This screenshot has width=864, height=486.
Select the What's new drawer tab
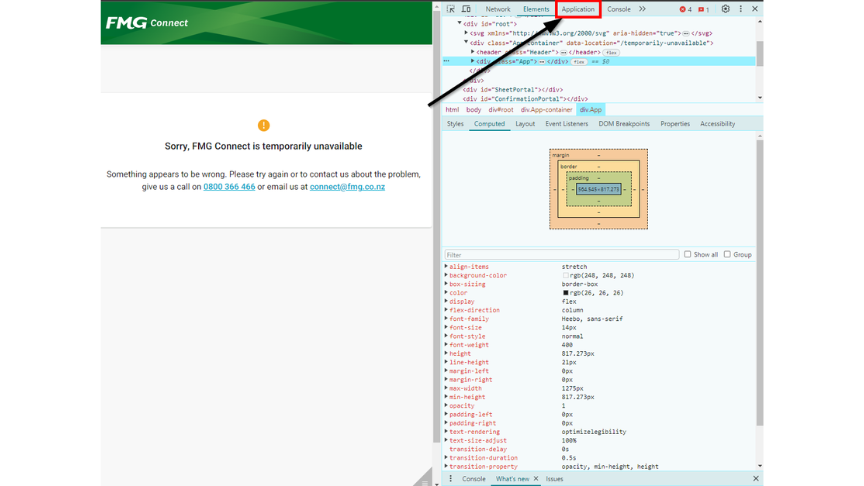(x=512, y=479)
